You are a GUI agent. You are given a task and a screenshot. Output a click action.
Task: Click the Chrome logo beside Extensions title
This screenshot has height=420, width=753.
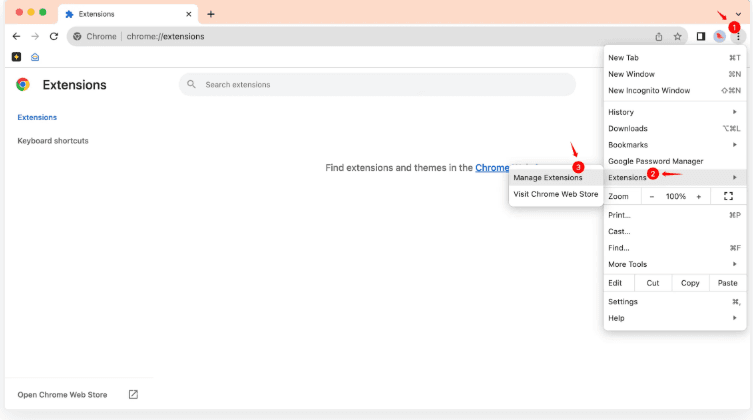click(23, 84)
